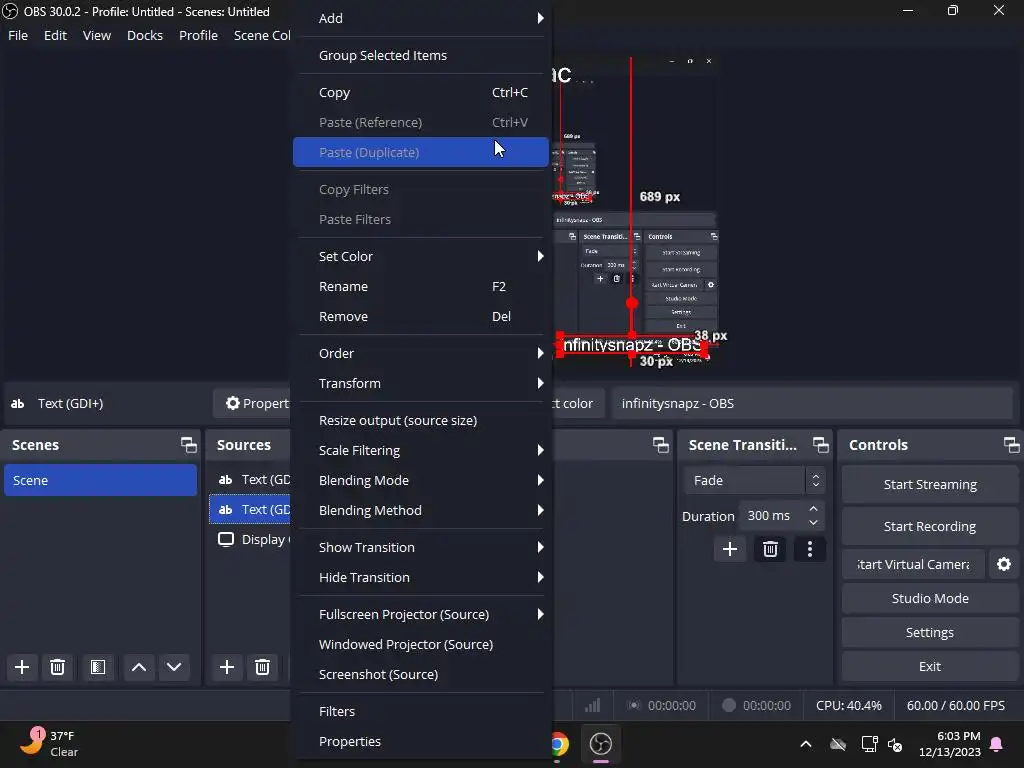
Task: Increase transition duration value
Action: pyautogui.click(x=813, y=509)
